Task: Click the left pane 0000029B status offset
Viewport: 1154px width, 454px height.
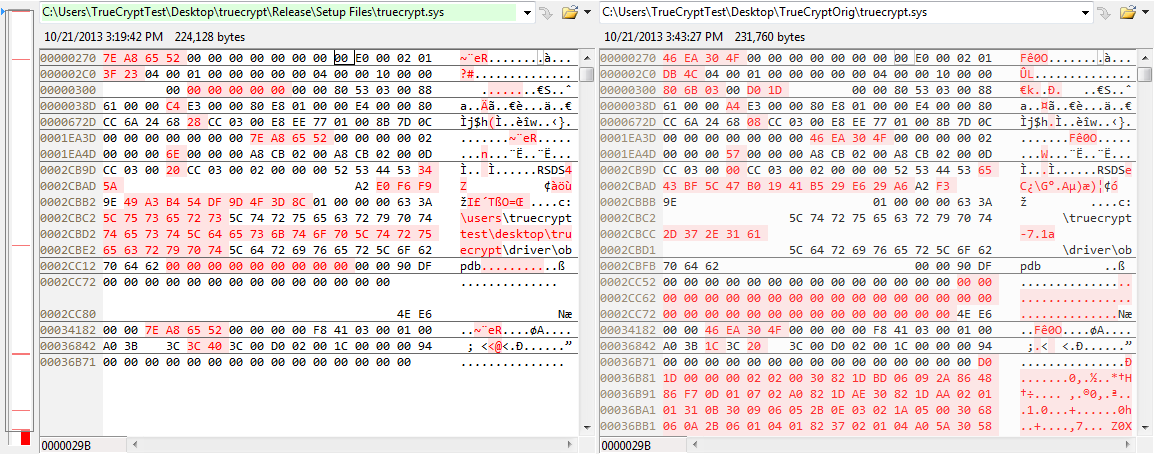Action: coord(65,445)
